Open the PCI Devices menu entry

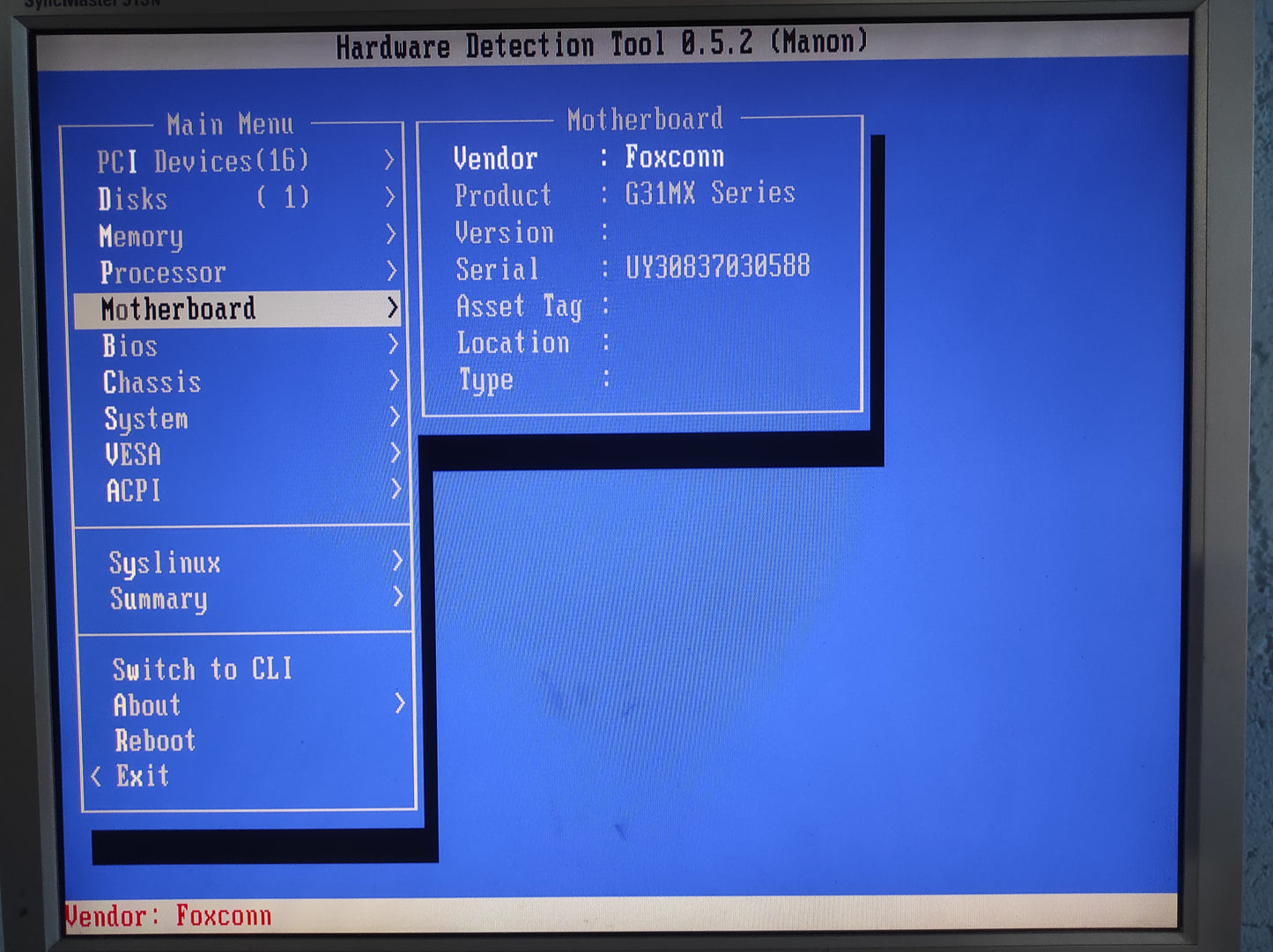203,161
